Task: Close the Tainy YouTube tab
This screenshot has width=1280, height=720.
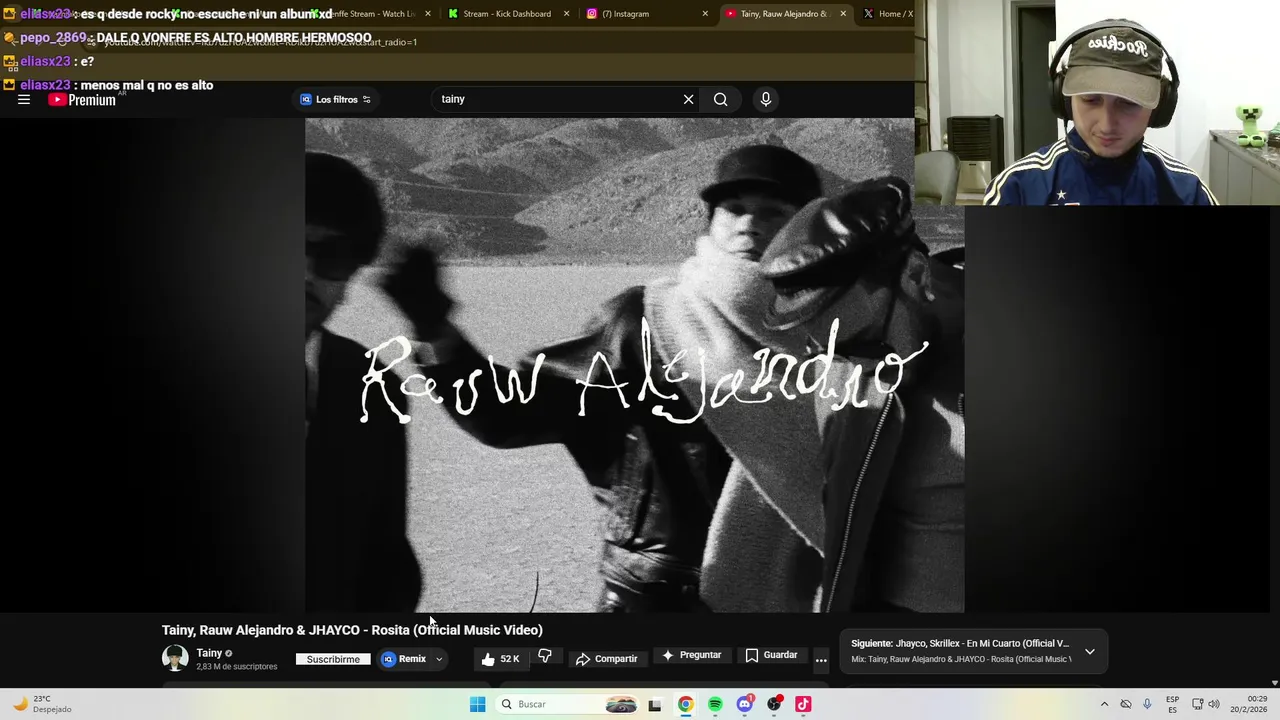Action: (x=842, y=14)
